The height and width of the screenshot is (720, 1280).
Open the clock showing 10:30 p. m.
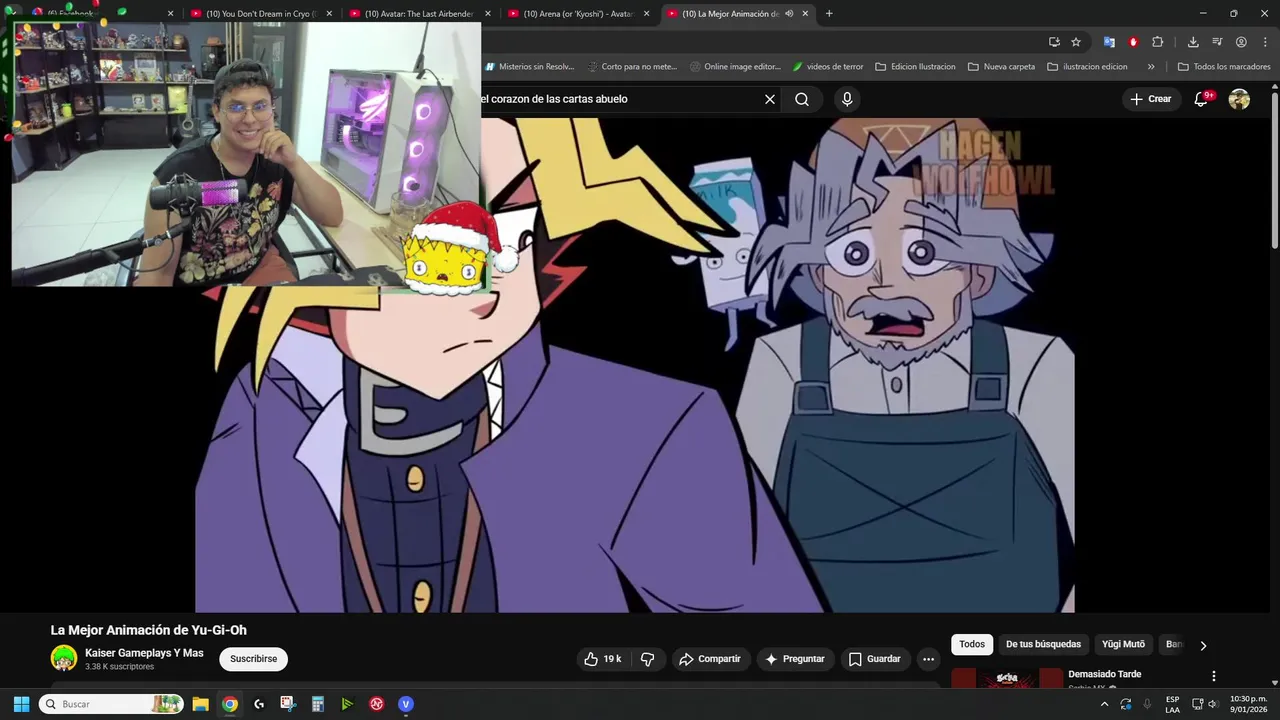pyautogui.click(x=1248, y=704)
